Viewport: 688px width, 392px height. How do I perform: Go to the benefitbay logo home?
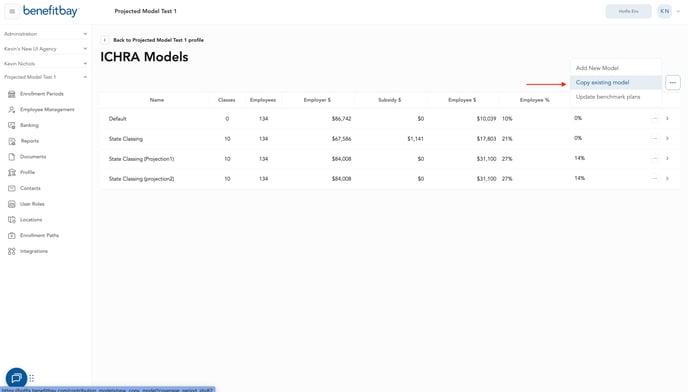coord(51,11)
